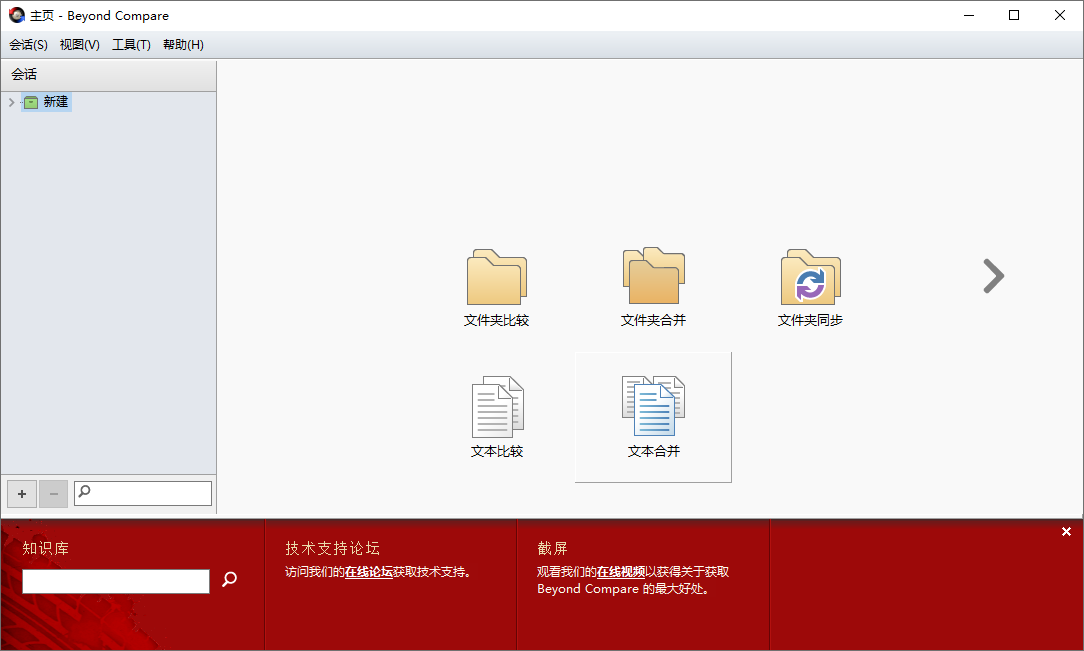Expand the 新建 tree node
Viewport: 1084px width, 651px height.
(11, 102)
